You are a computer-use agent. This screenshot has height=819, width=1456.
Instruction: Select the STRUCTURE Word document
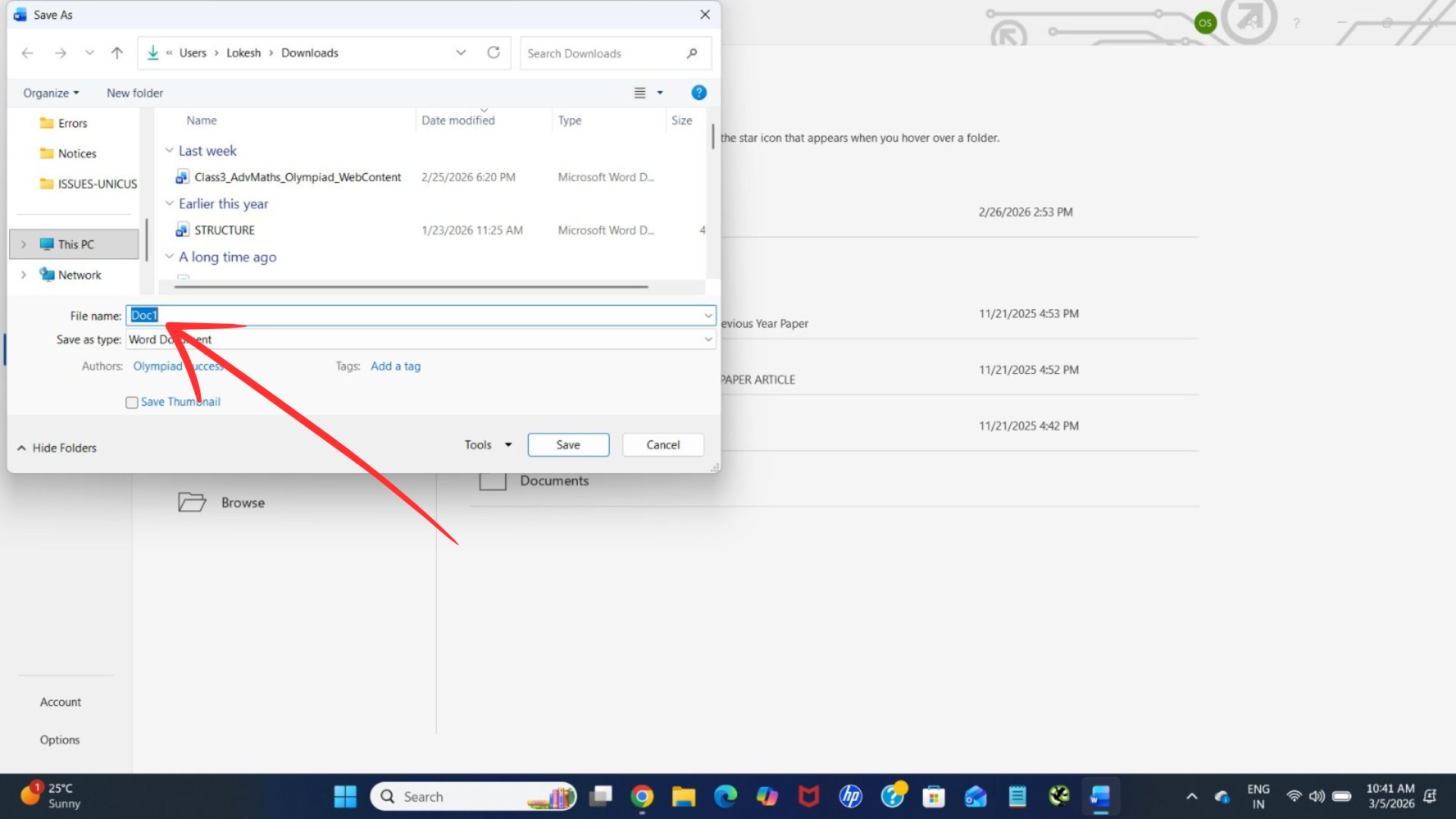point(224,231)
